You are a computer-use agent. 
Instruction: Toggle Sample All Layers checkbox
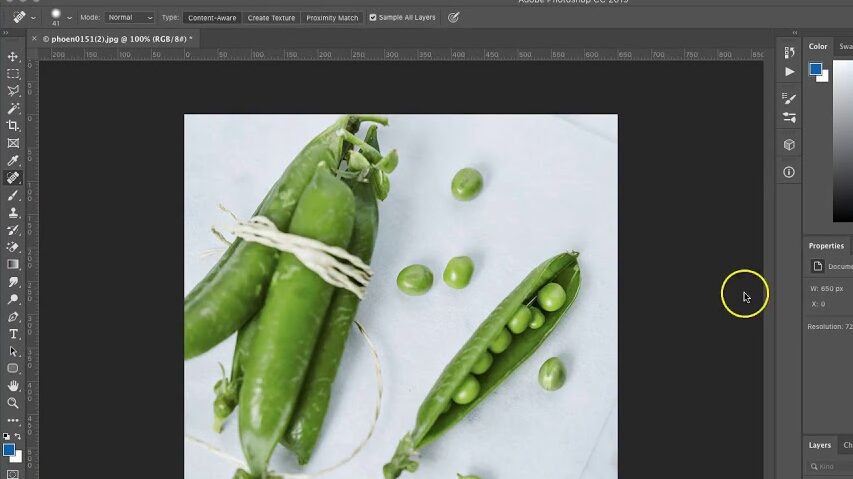point(373,17)
